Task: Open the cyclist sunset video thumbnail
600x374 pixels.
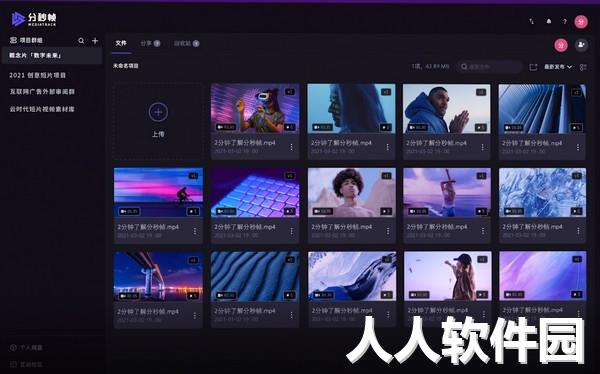Action: click(x=158, y=193)
